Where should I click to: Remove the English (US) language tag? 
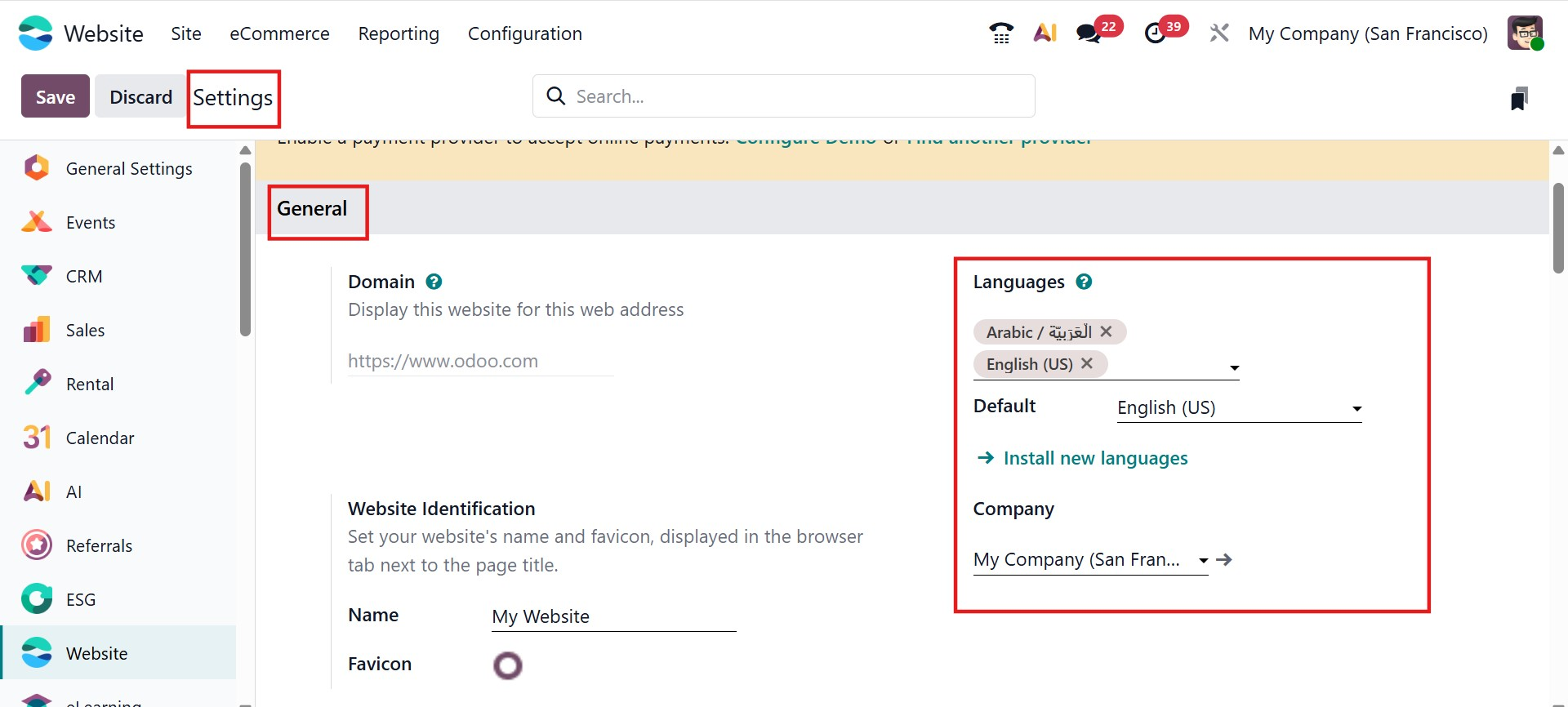pyautogui.click(x=1087, y=364)
